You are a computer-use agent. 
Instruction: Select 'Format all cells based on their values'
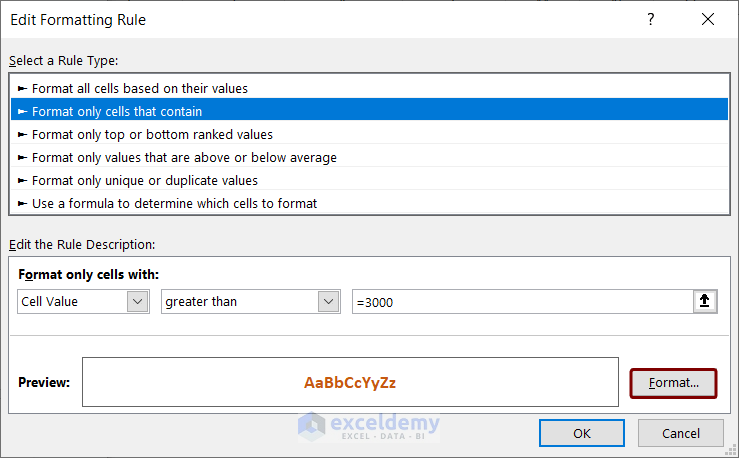pyautogui.click(x=140, y=88)
